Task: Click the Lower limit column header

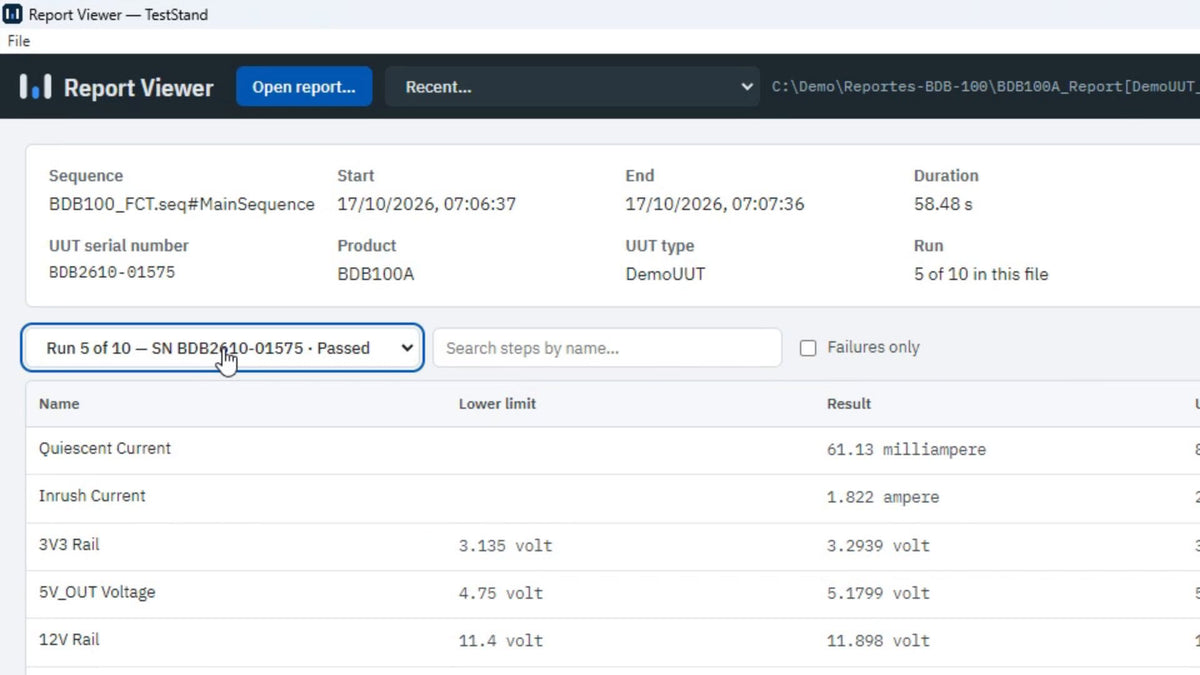Action: point(497,404)
